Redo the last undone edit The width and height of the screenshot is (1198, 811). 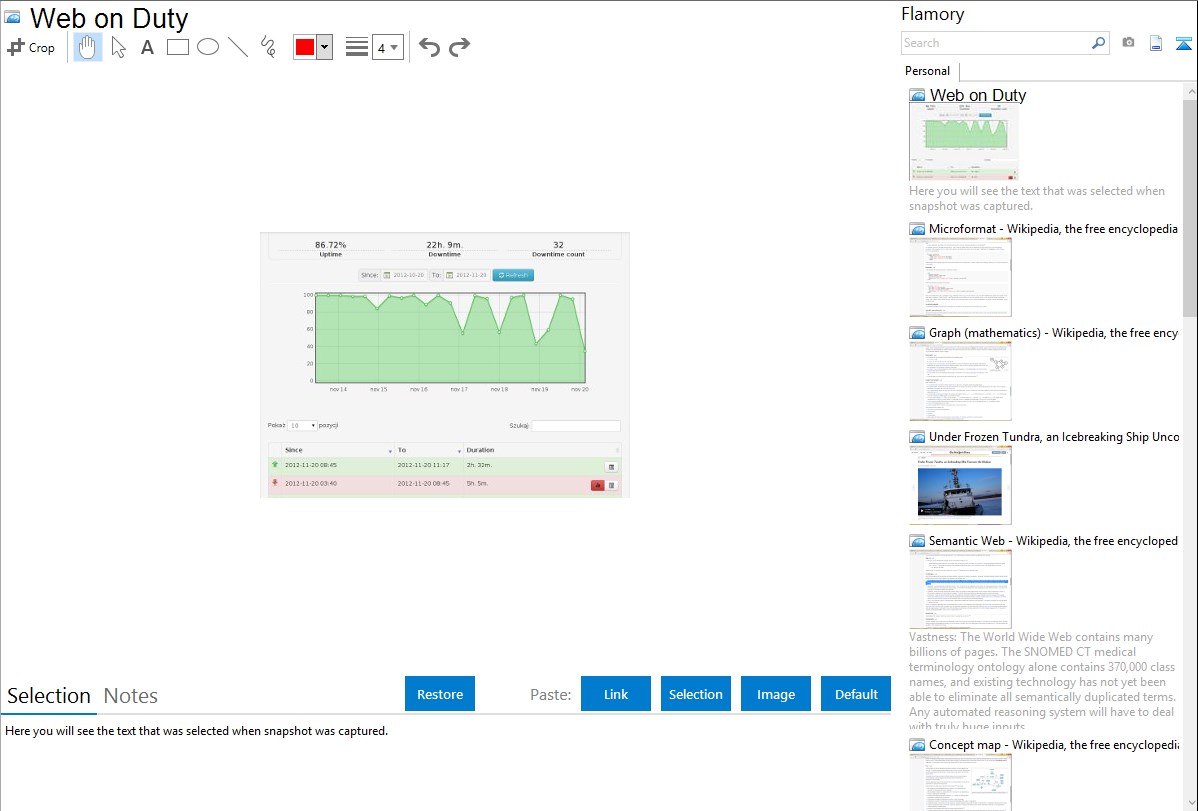click(x=459, y=47)
